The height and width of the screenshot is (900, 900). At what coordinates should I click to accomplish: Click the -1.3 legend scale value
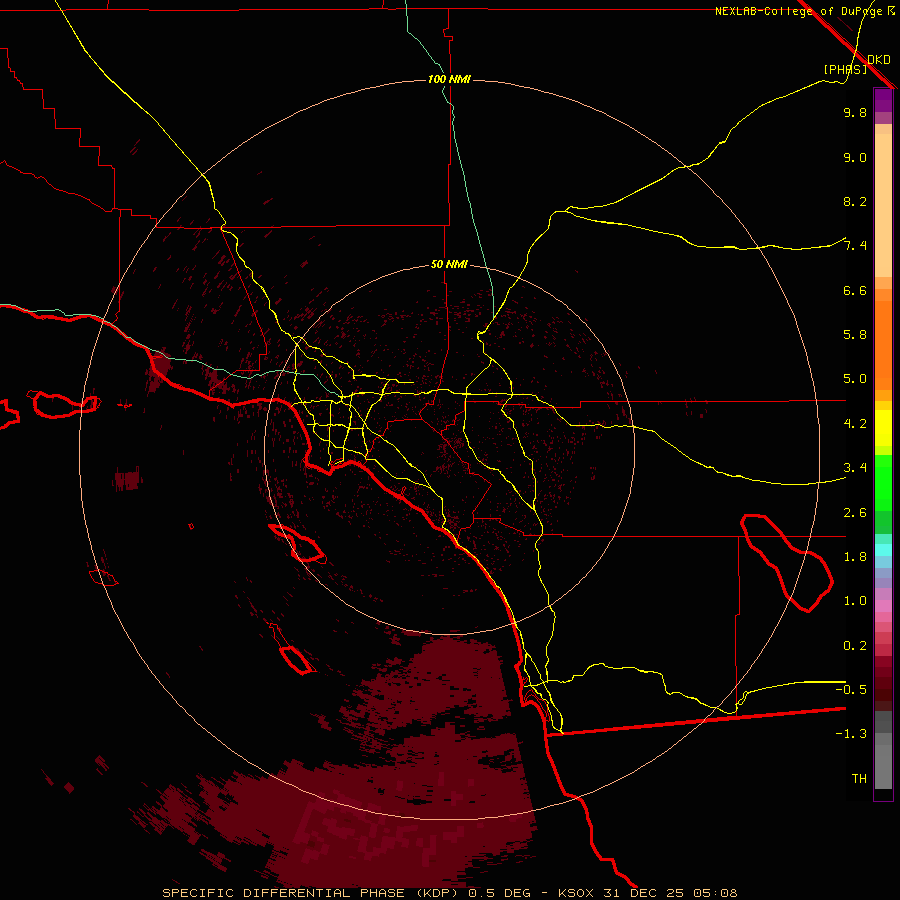click(x=851, y=734)
